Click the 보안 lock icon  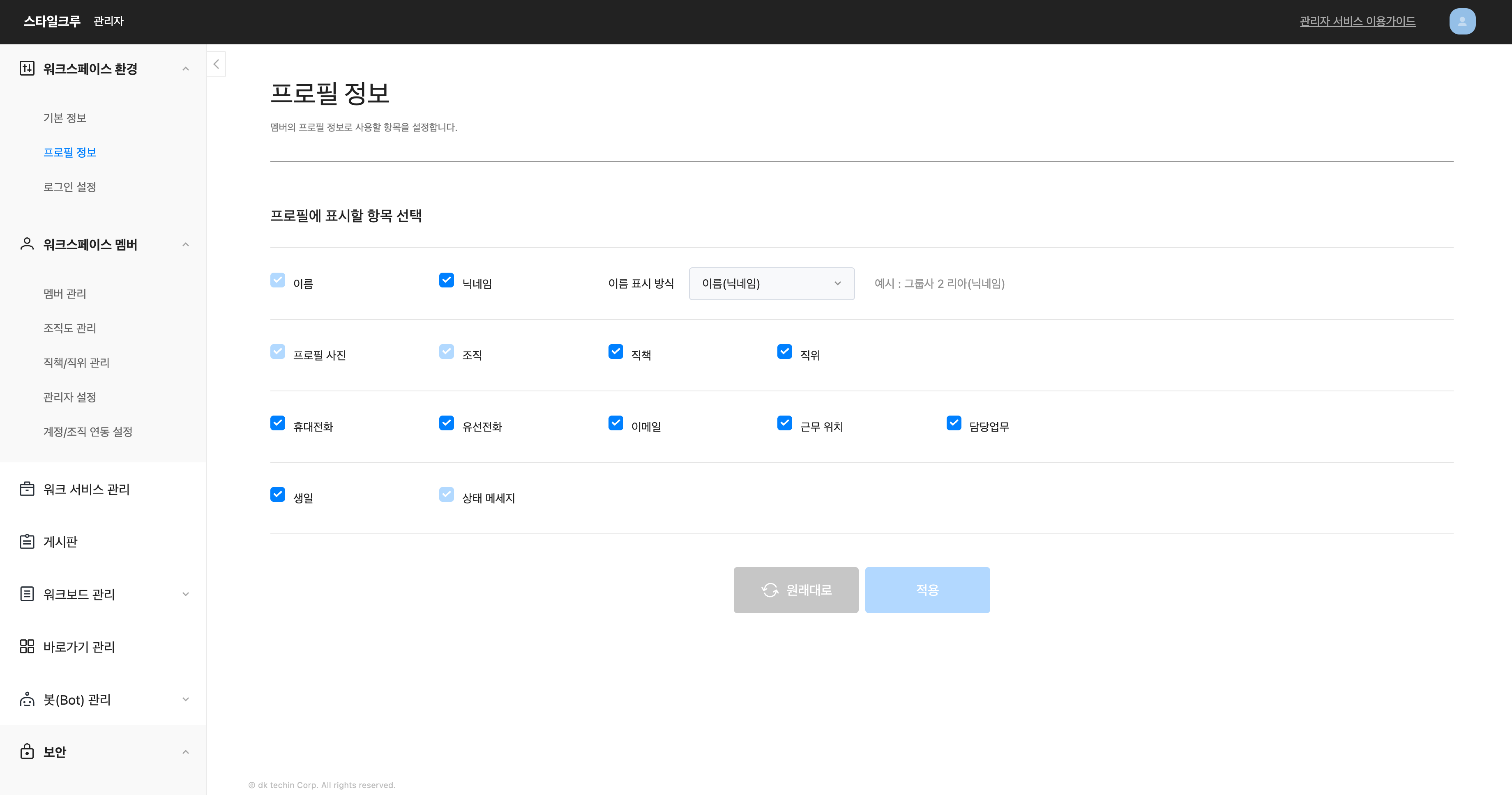coord(27,751)
